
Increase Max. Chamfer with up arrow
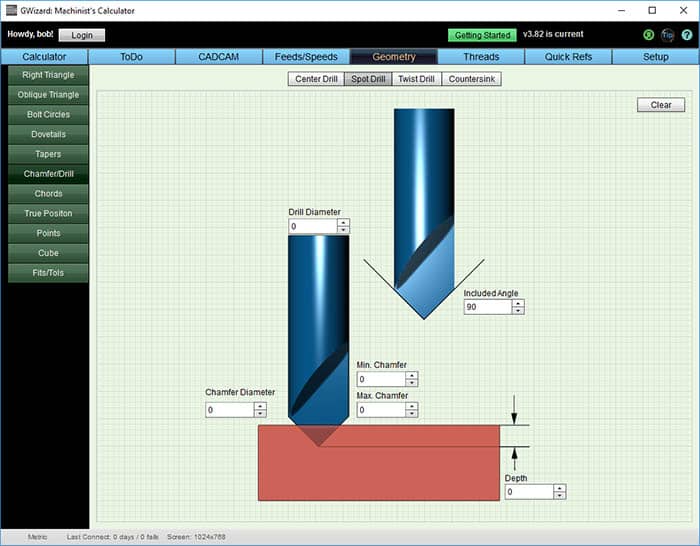click(412, 406)
